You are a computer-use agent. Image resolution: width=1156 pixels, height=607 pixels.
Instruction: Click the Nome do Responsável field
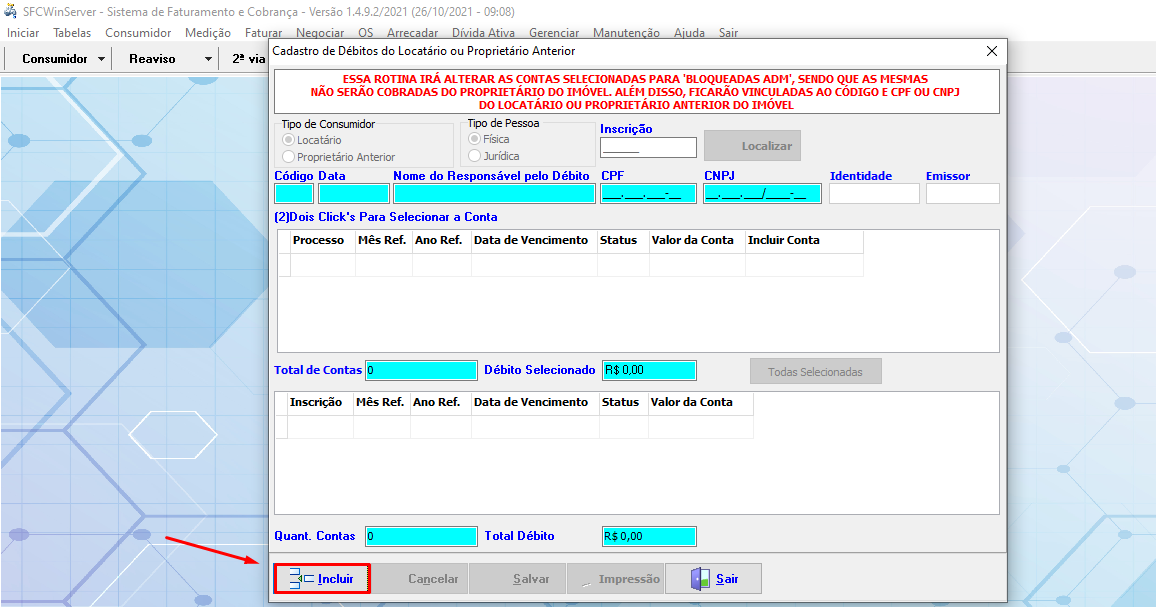[494, 194]
